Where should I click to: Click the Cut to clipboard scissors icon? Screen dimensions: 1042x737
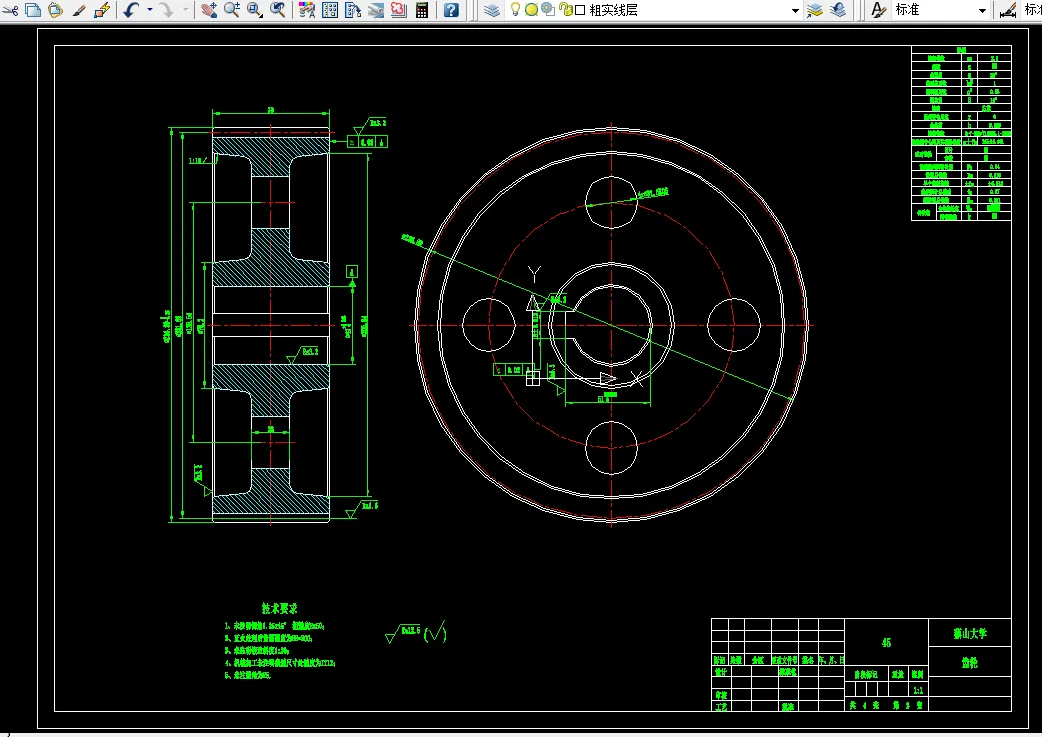click(11, 10)
